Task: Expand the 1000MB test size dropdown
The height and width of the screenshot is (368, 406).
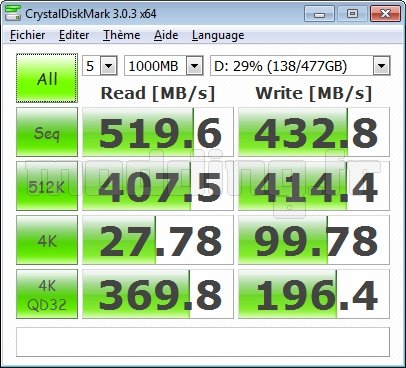Action: (195, 66)
